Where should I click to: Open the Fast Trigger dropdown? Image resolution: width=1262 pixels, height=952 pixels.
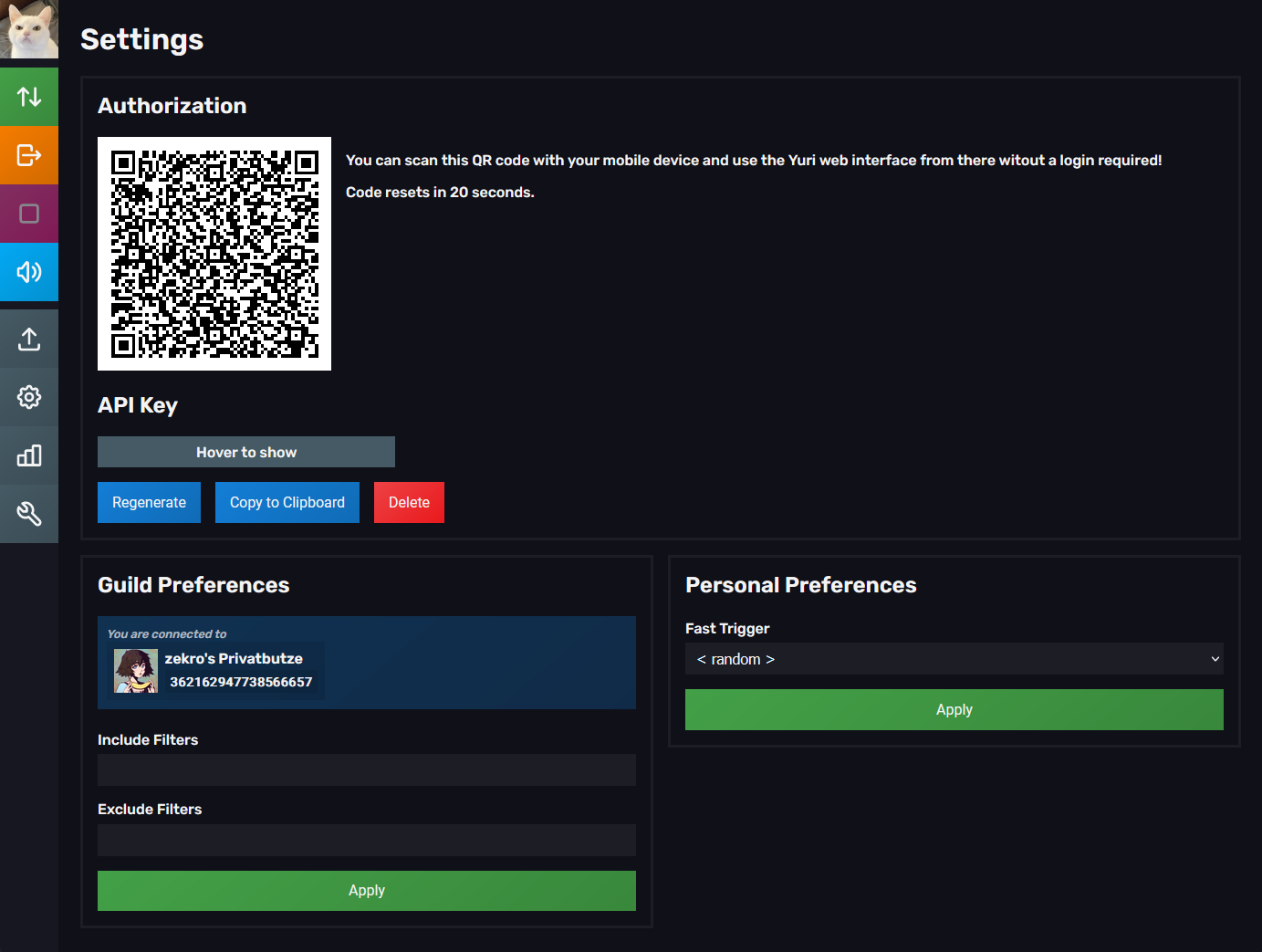point(954,659)
